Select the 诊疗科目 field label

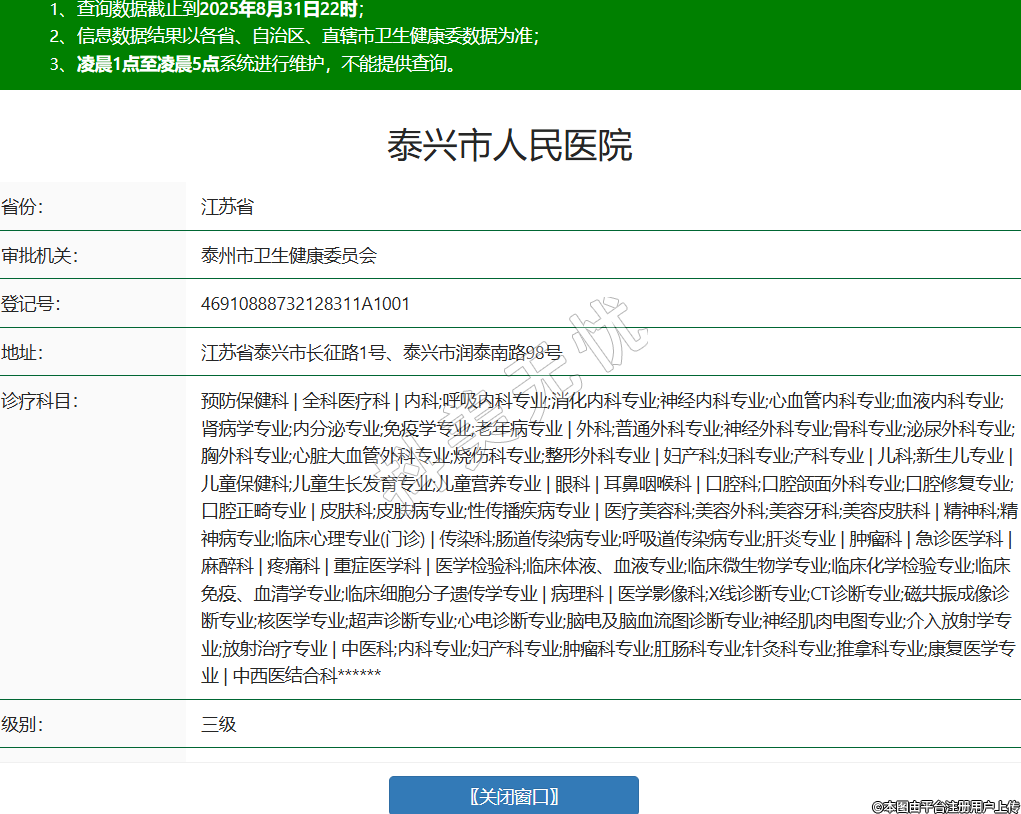click(39, 401)
